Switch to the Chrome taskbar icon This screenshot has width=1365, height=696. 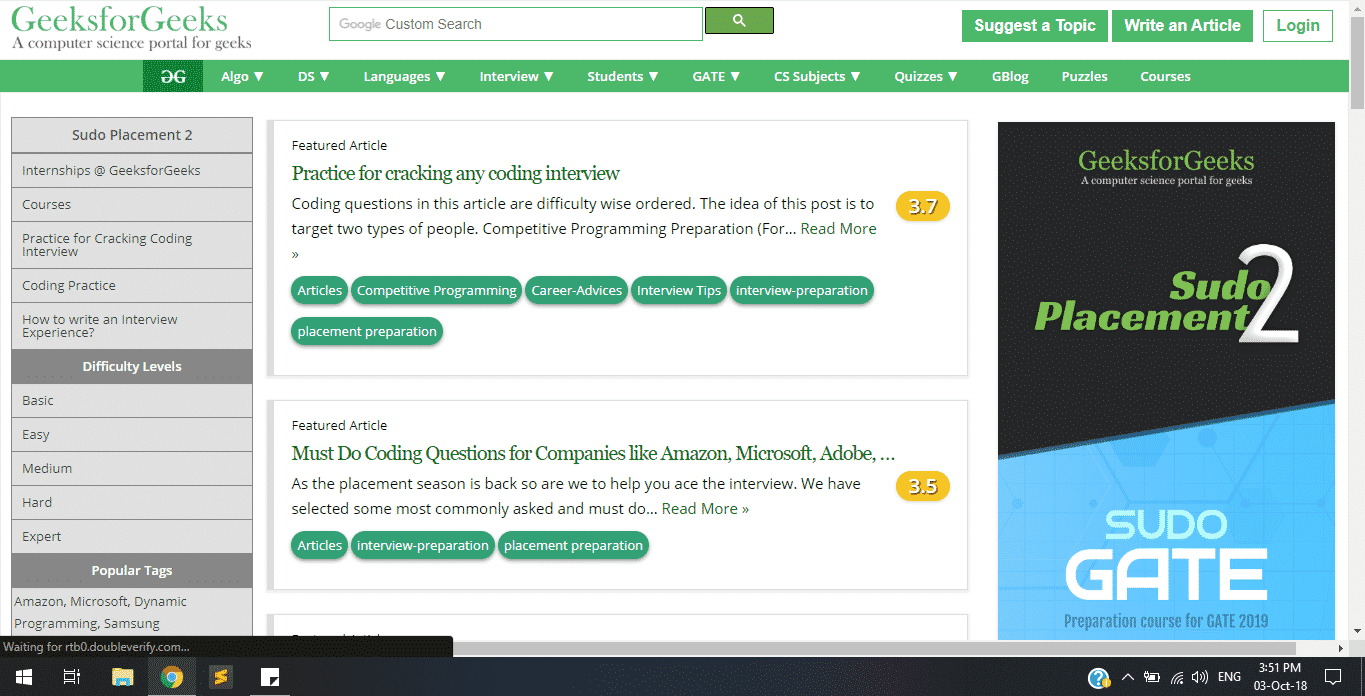click(x=172, y=677)
